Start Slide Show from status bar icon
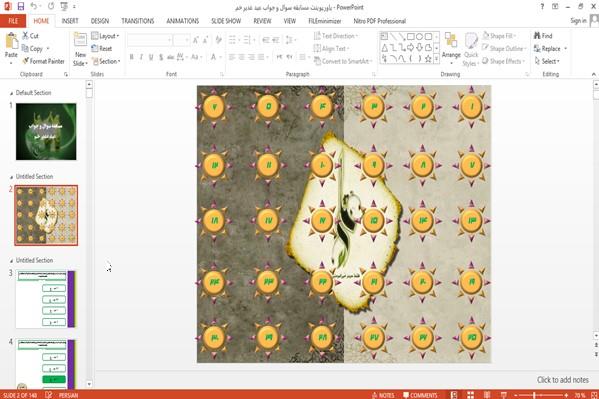Viewport: 599px width, 399px height. (503, 395)
